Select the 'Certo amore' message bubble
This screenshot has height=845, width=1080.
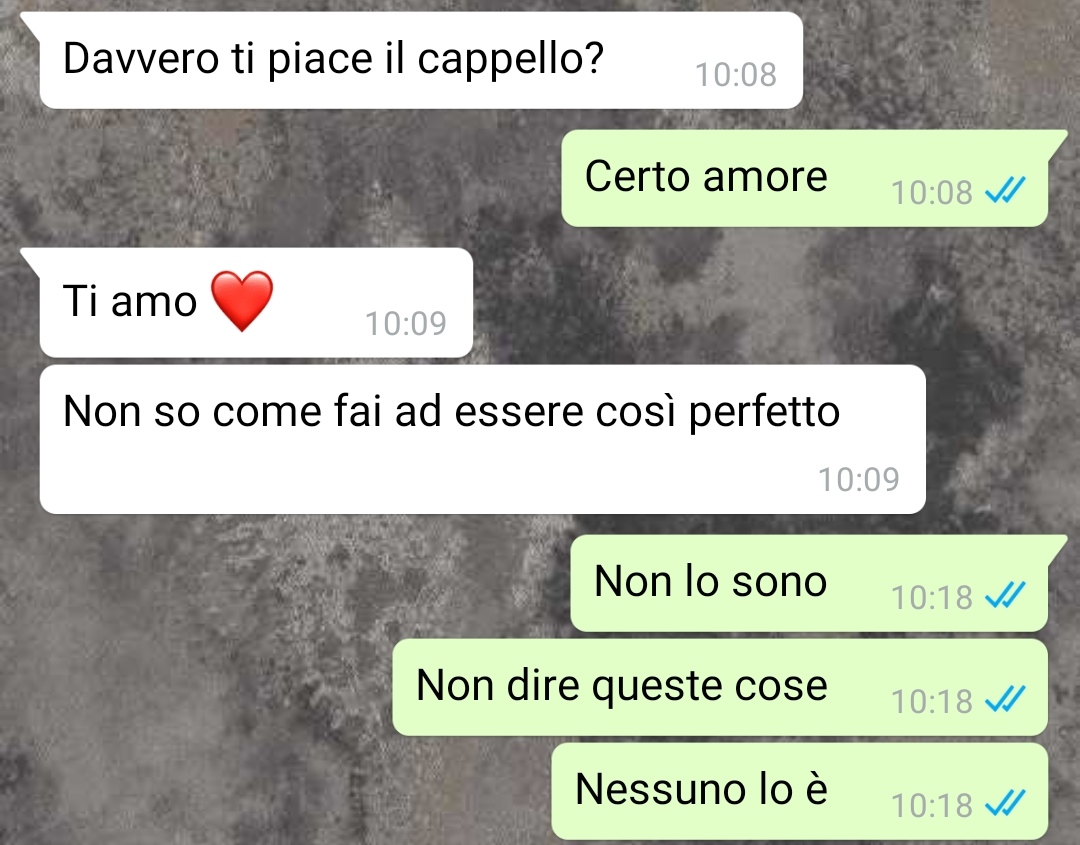coord(804,178)
